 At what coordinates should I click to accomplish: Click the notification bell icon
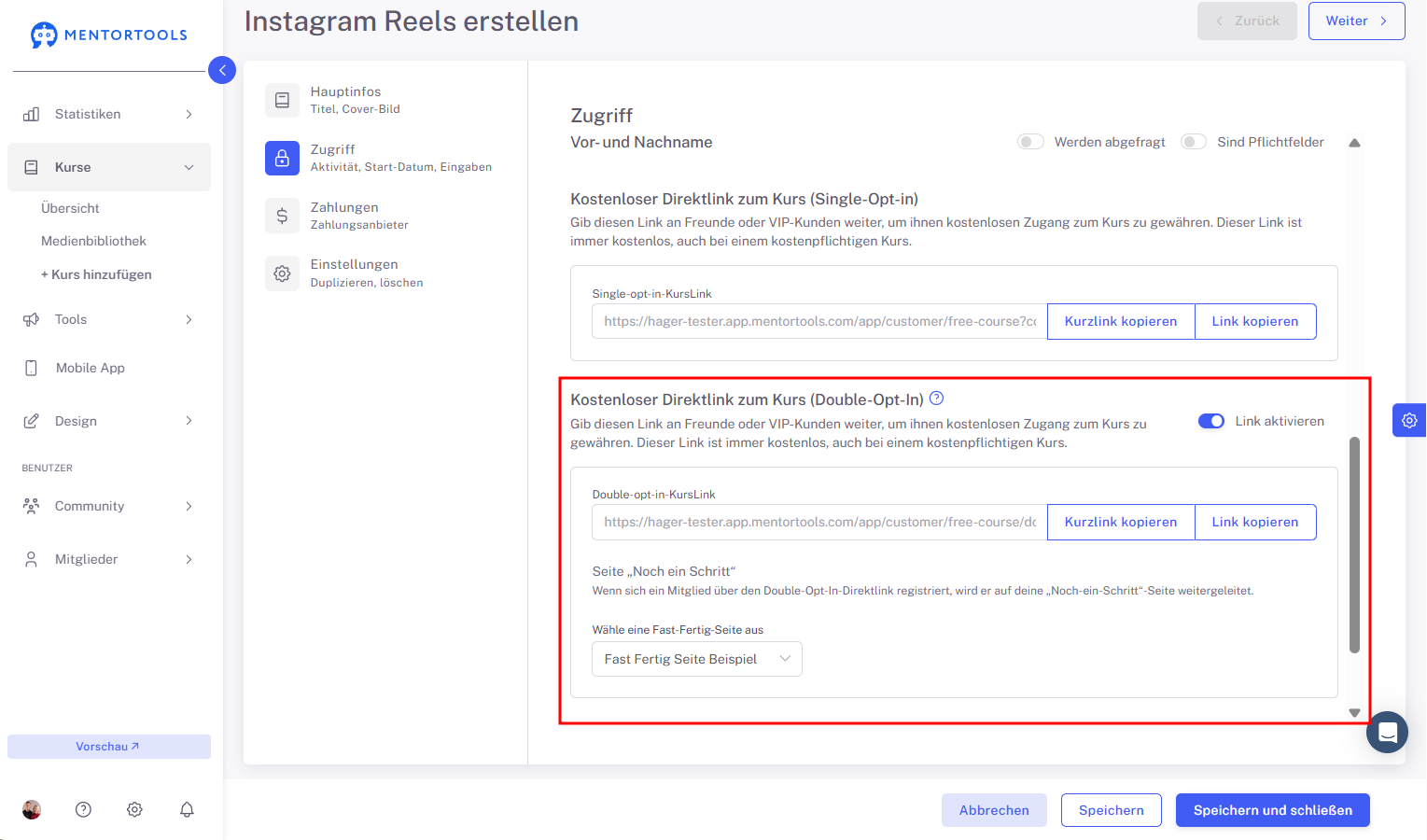[187, 809]
